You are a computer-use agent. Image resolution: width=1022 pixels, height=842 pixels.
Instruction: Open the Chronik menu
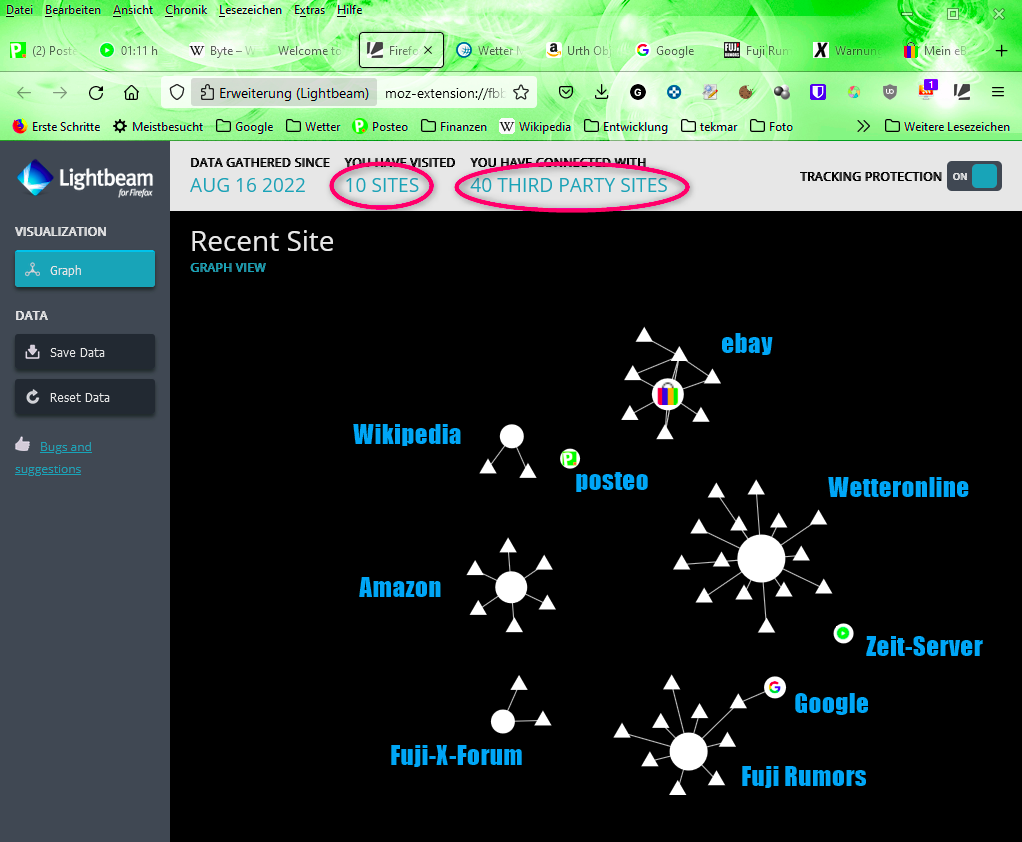point(186,9)
